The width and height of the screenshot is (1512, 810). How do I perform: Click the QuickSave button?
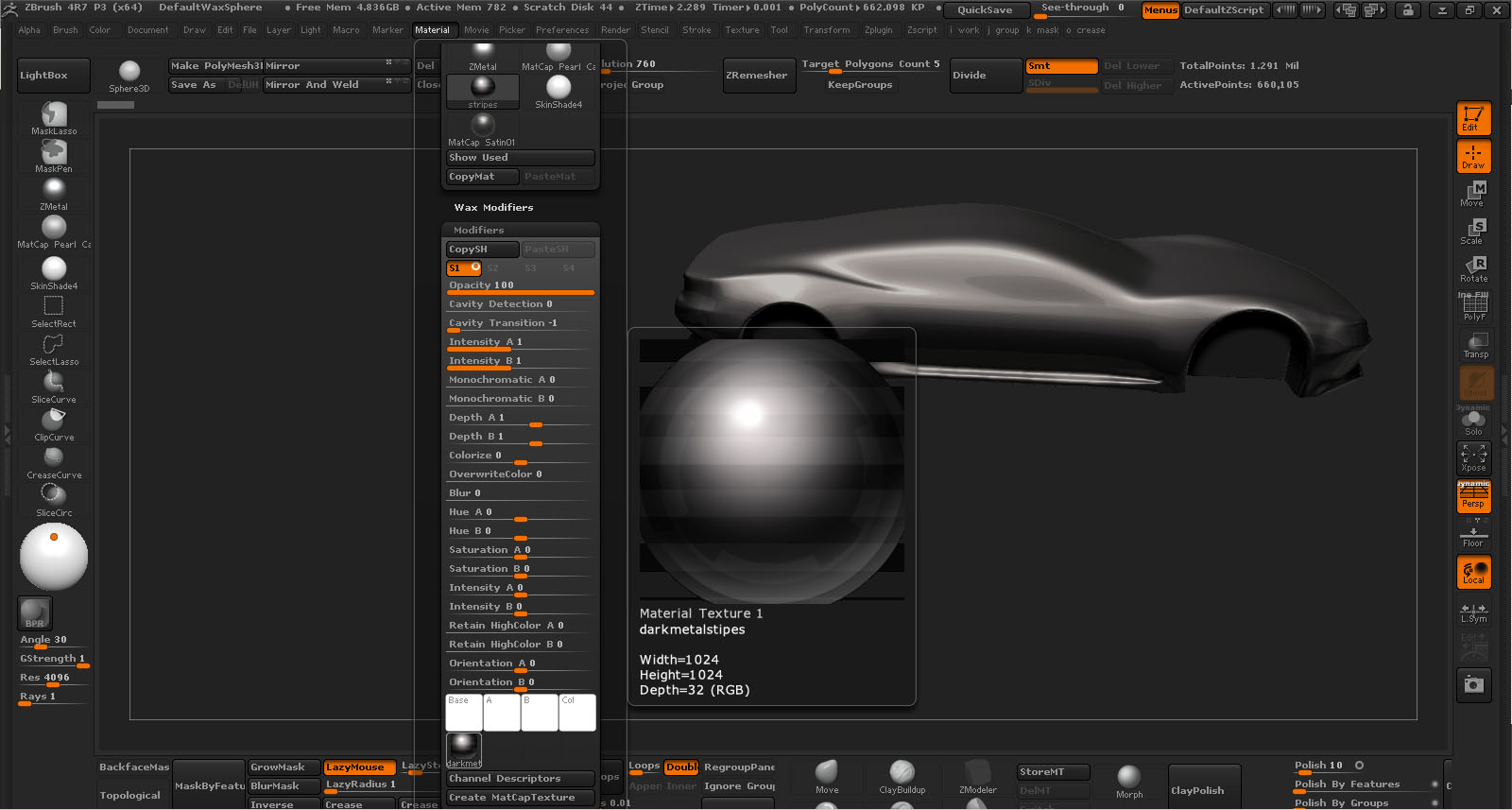(985, 10)
